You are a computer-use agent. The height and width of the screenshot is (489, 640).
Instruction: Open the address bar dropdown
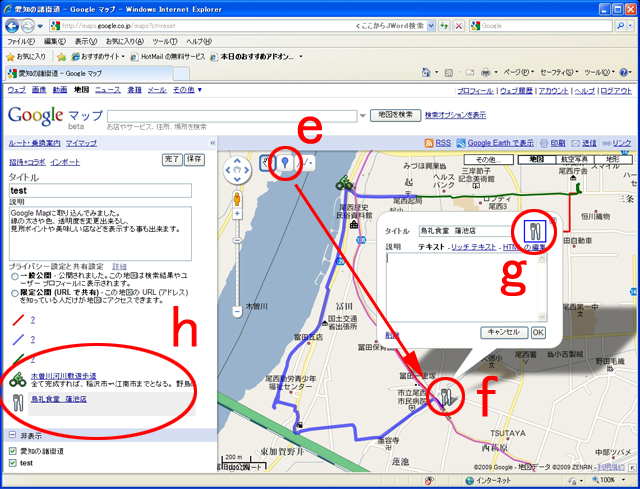(x=431, y=26)
